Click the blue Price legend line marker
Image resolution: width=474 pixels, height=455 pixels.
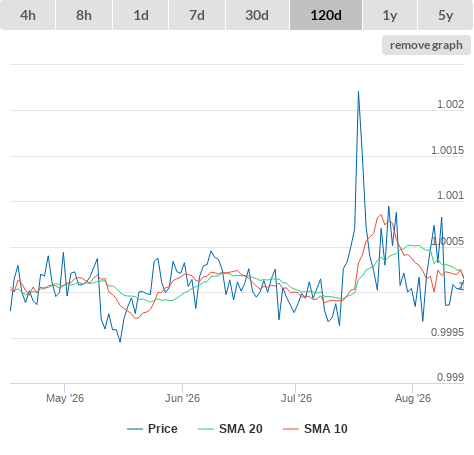pyautogui.click(x=135, y=429)
